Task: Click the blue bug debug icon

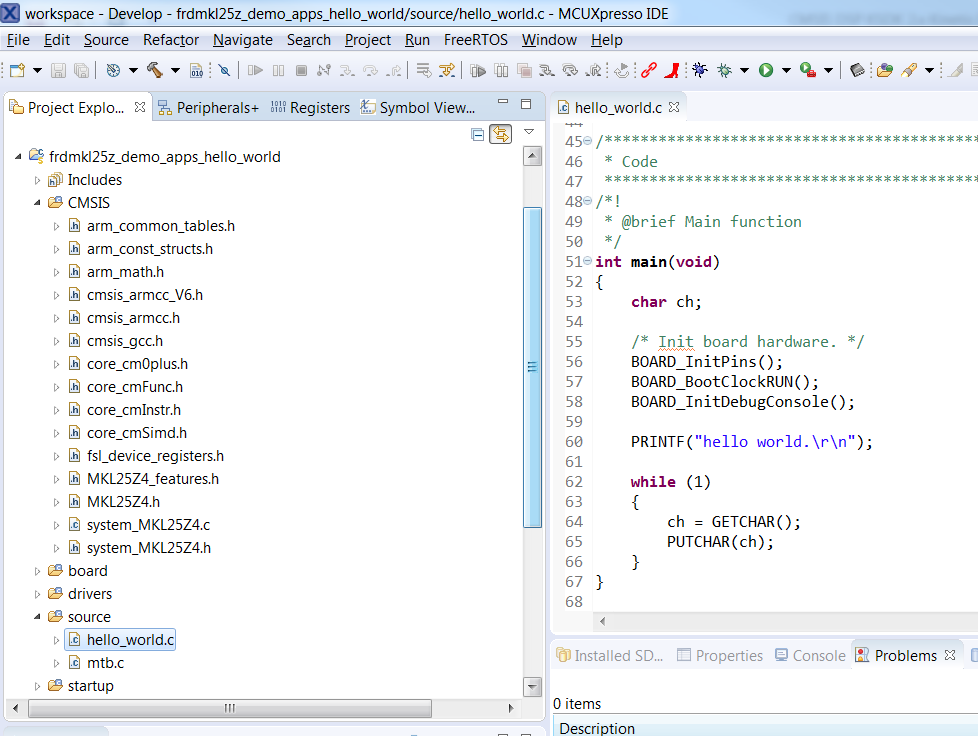Action: click(700, 70)
